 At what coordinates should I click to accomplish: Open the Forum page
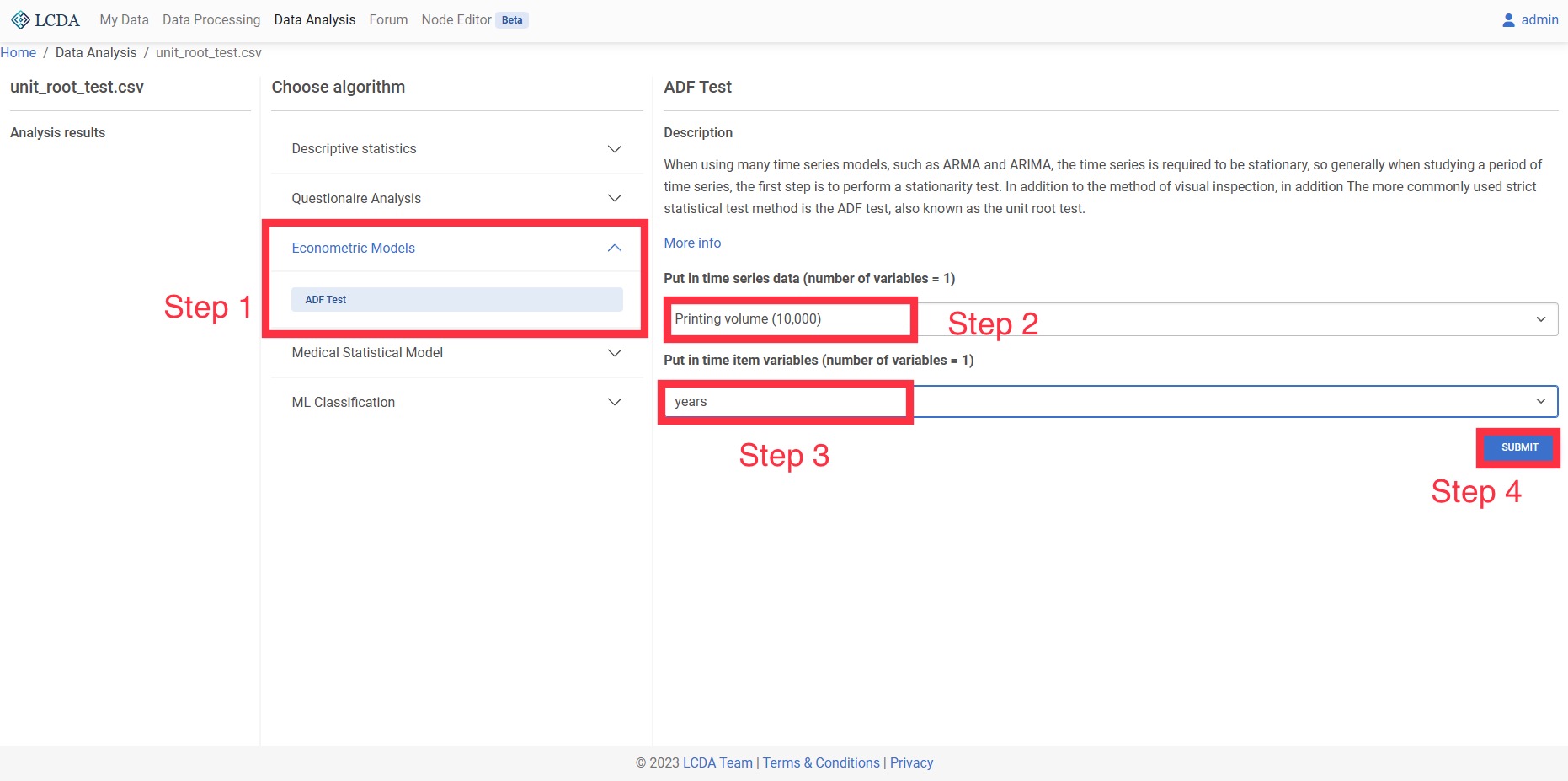pos(388,19)
